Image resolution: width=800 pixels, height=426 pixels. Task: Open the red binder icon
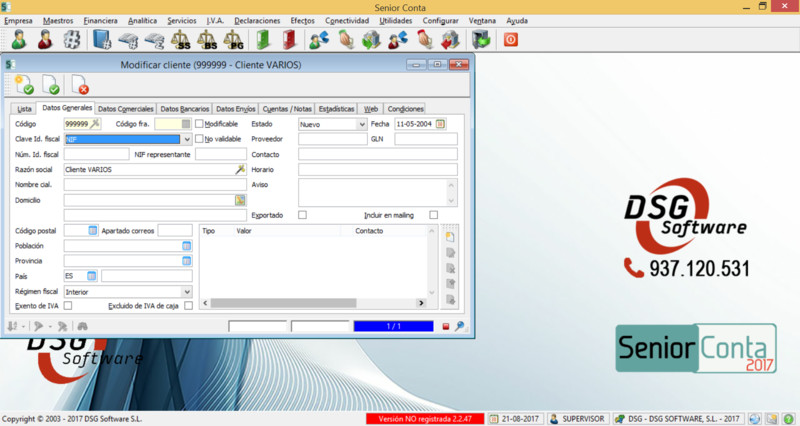tap(289, 40)
